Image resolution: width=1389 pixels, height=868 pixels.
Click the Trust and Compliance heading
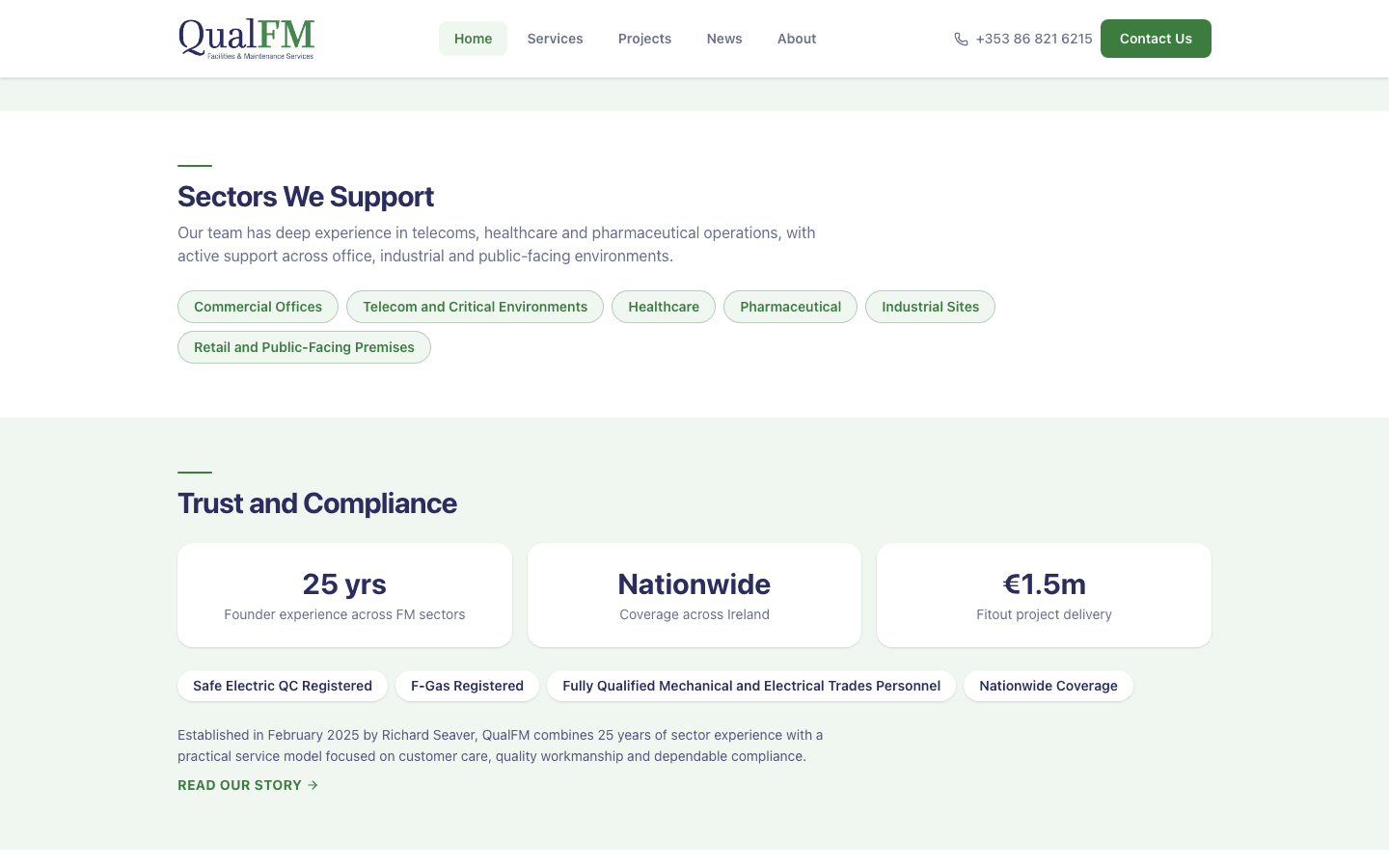click(317, 503)
